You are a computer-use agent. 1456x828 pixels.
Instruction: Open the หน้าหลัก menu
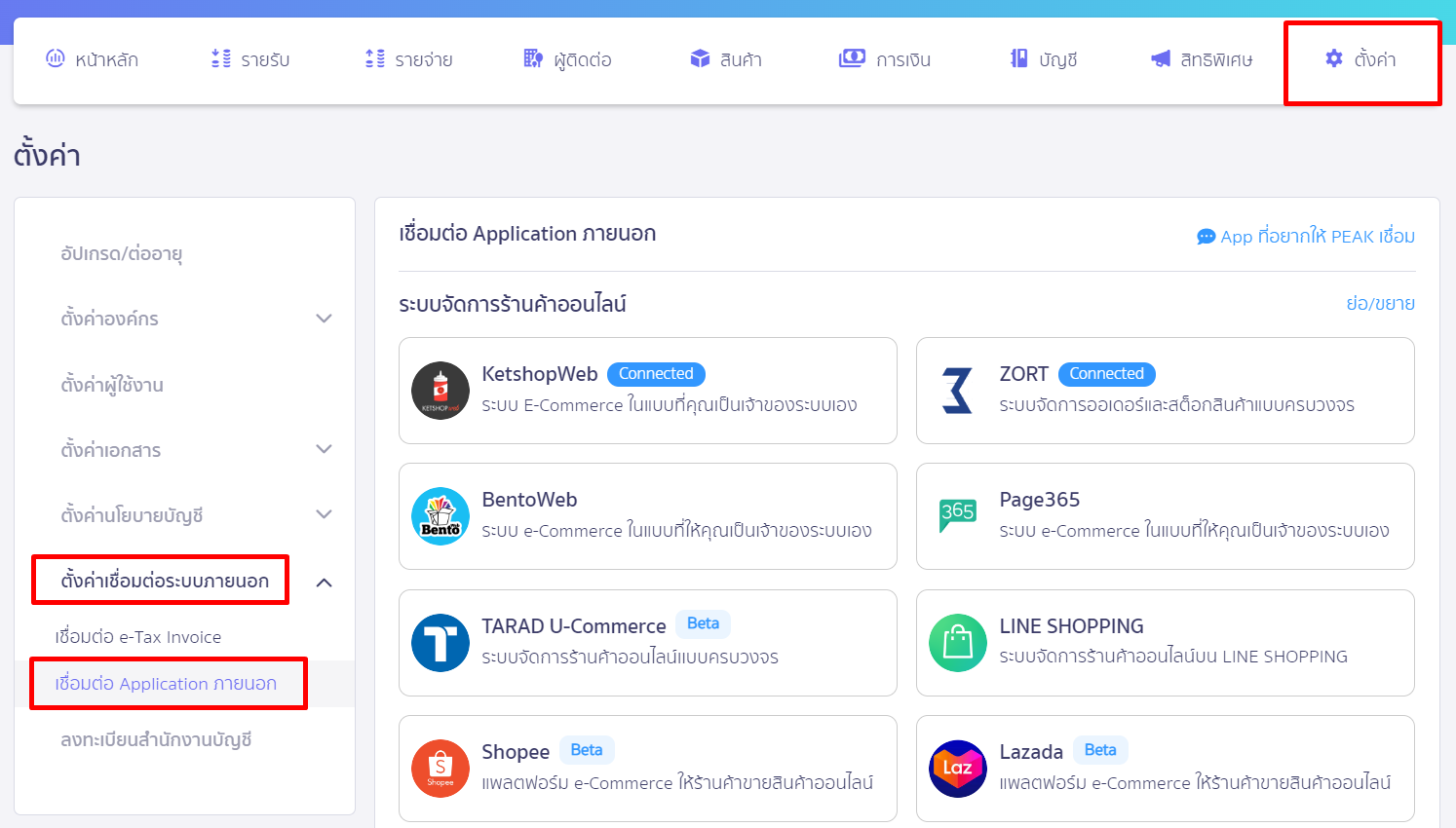[x=106, y=59]
